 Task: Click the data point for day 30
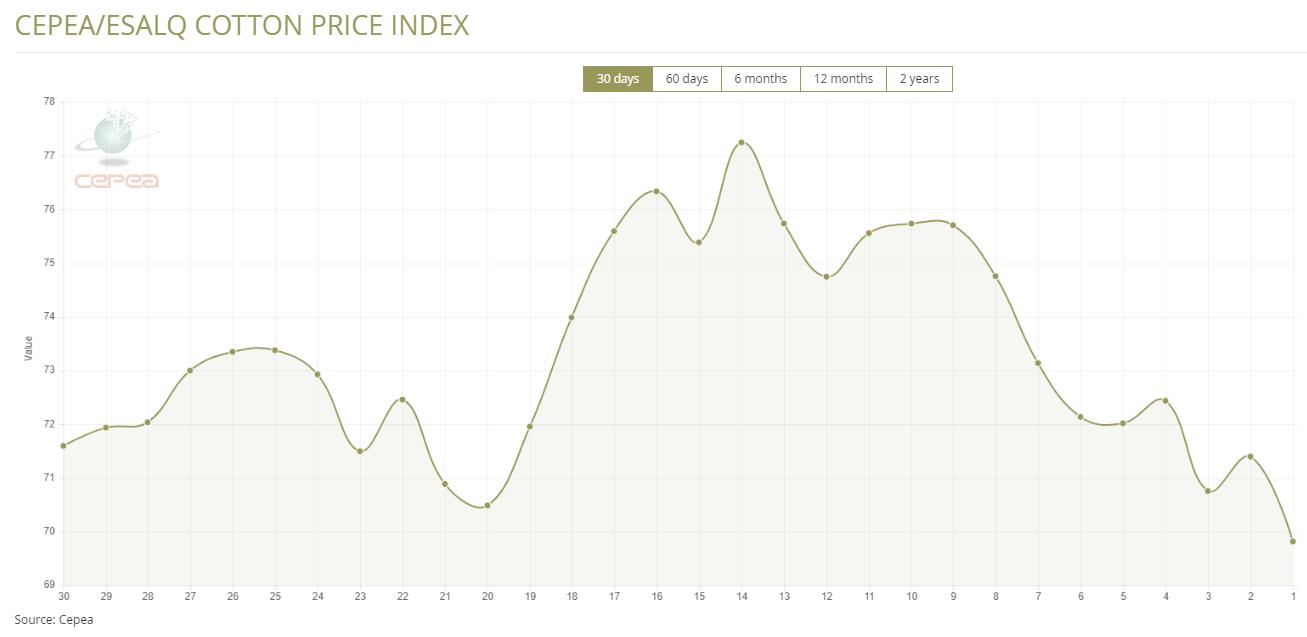[63, 446]
